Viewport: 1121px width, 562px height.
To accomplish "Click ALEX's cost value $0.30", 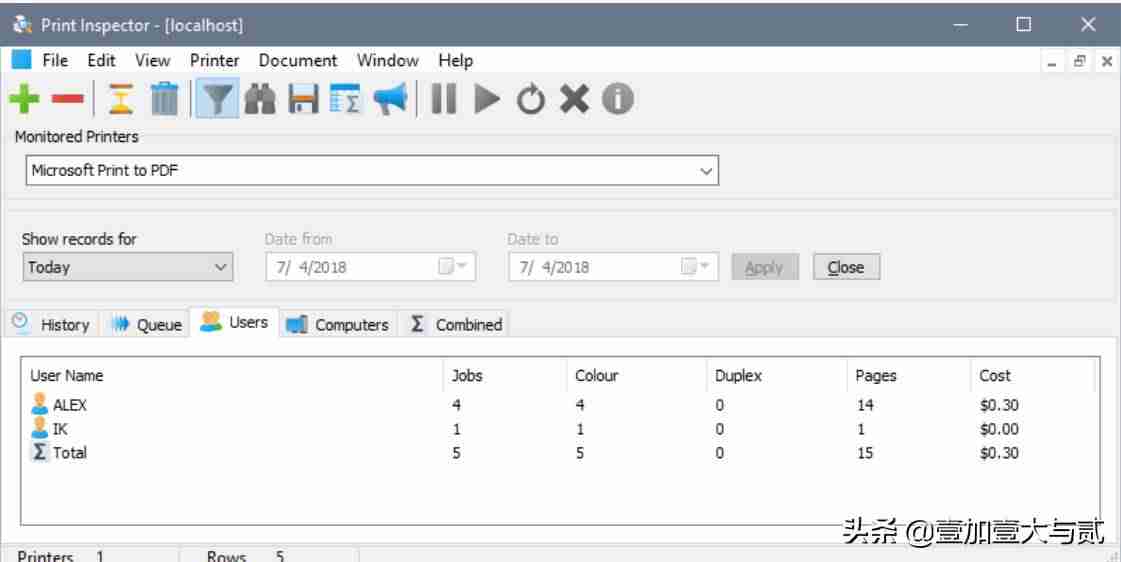I will 999,405.
